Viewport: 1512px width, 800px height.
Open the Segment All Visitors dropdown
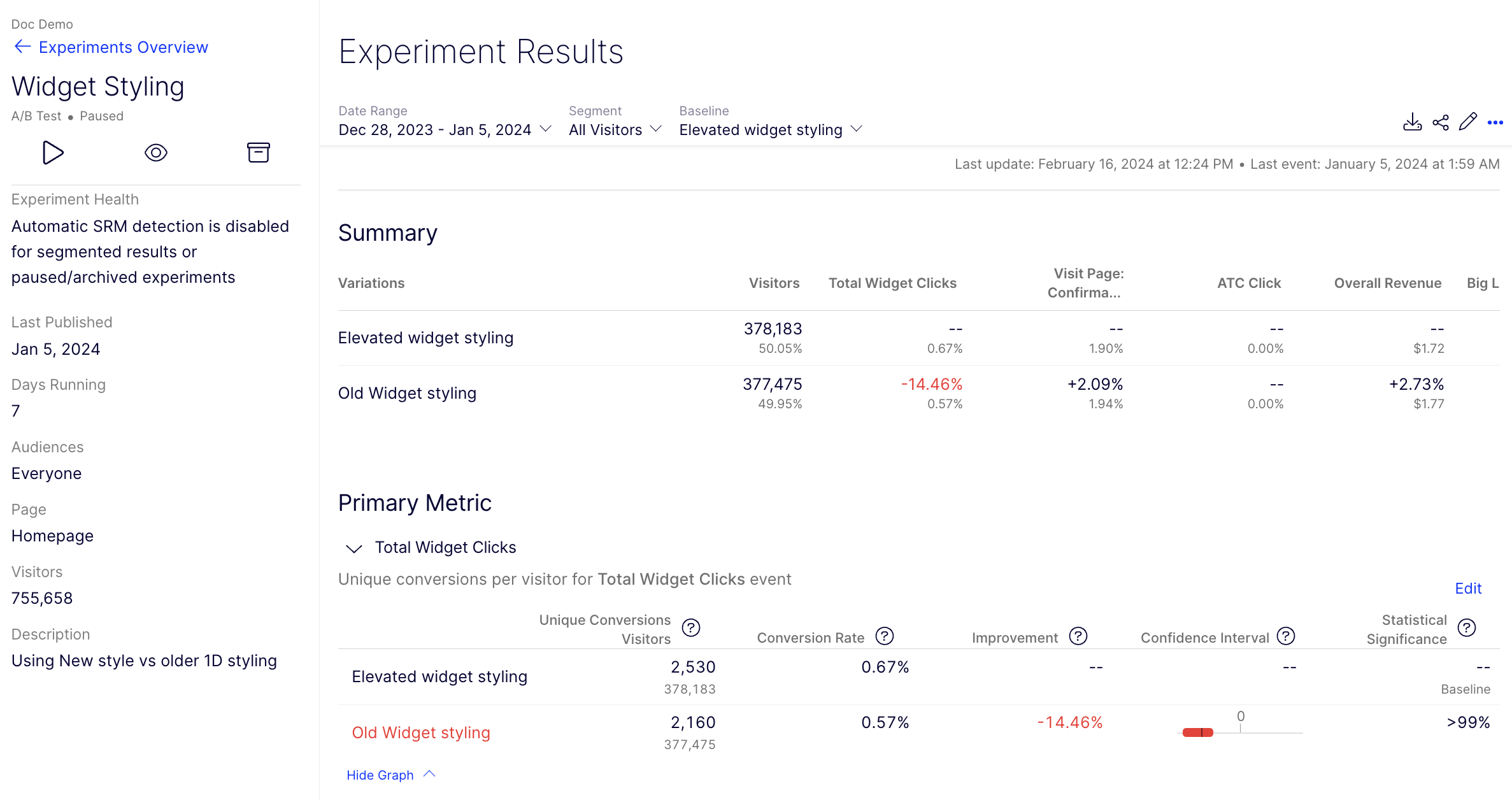coord(615,130)
